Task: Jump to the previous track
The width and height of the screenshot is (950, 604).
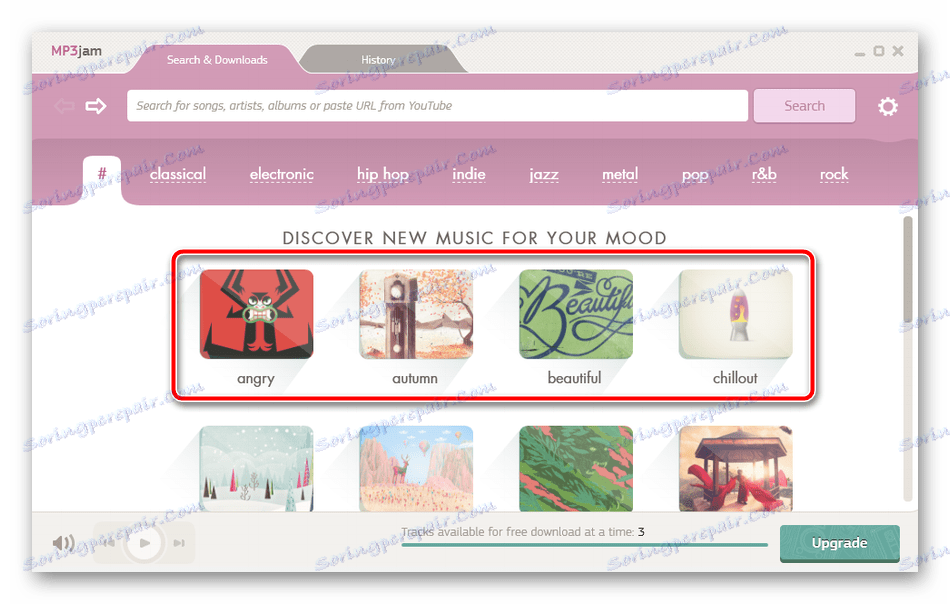Action: (x=110, y=543)
